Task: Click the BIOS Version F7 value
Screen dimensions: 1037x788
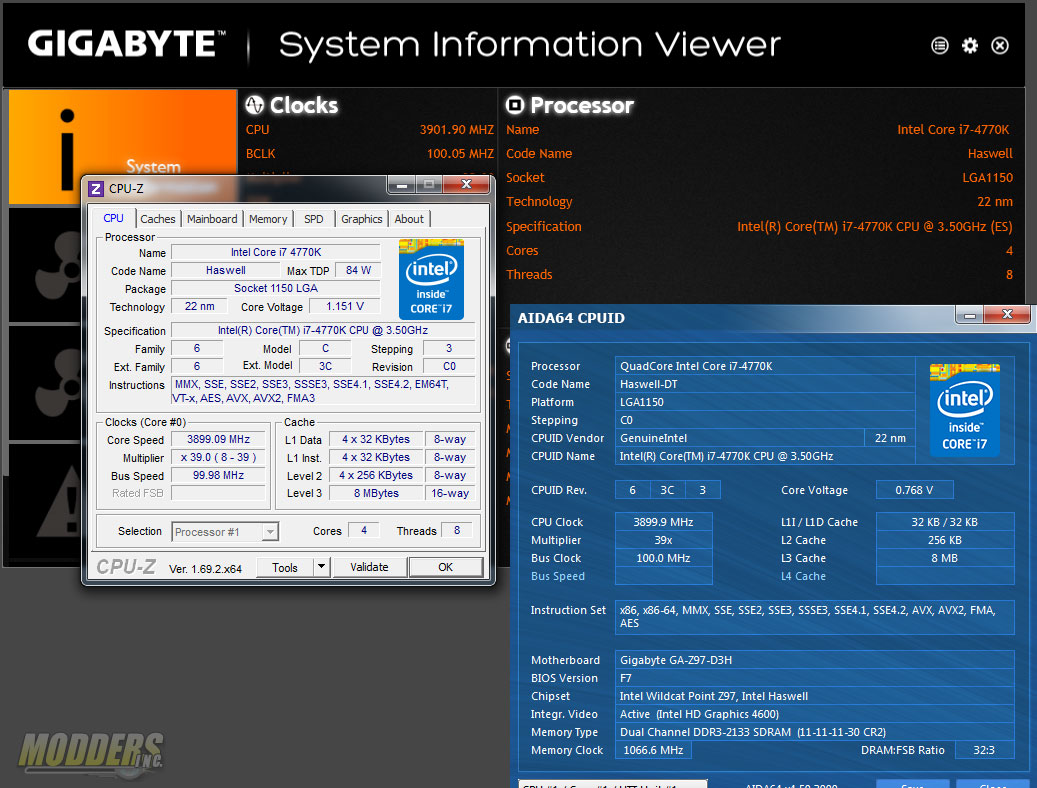Action: (x=814, y=678)
